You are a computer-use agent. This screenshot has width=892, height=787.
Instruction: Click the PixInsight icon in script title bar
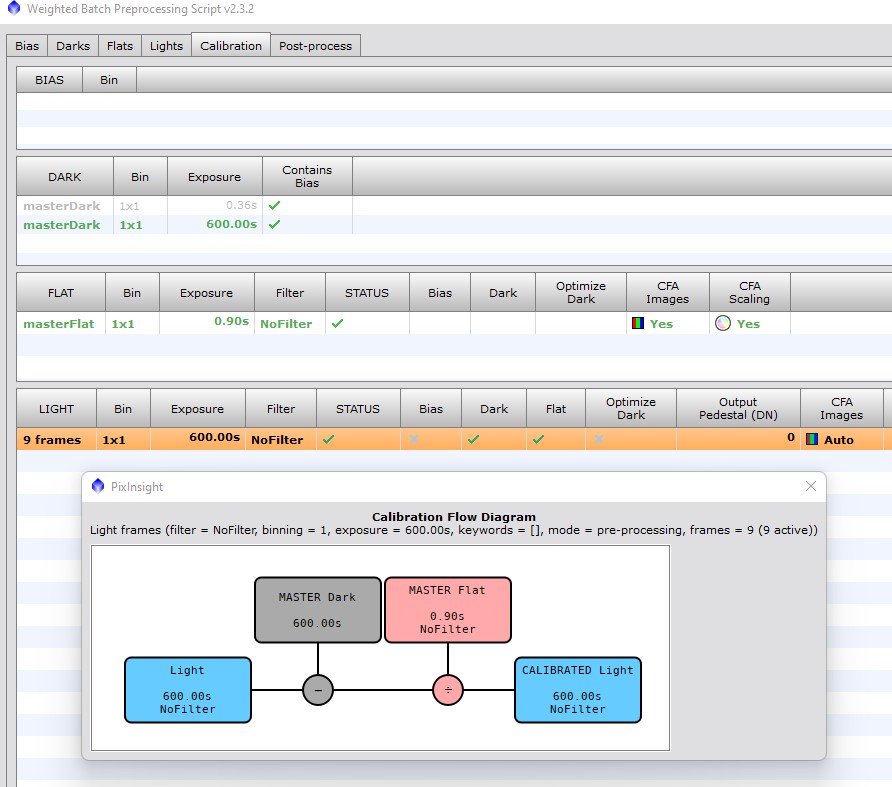pyautogui.click(x=14, y=8)
